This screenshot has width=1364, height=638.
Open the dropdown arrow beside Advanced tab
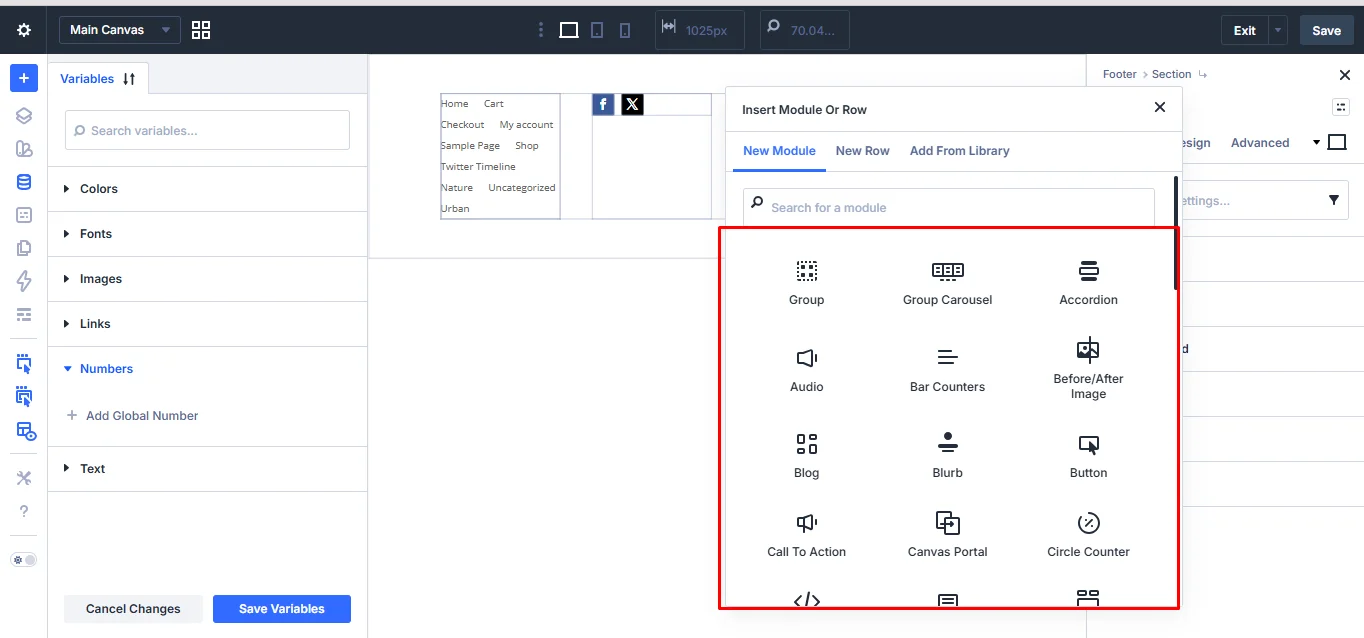coord(1316,143)
